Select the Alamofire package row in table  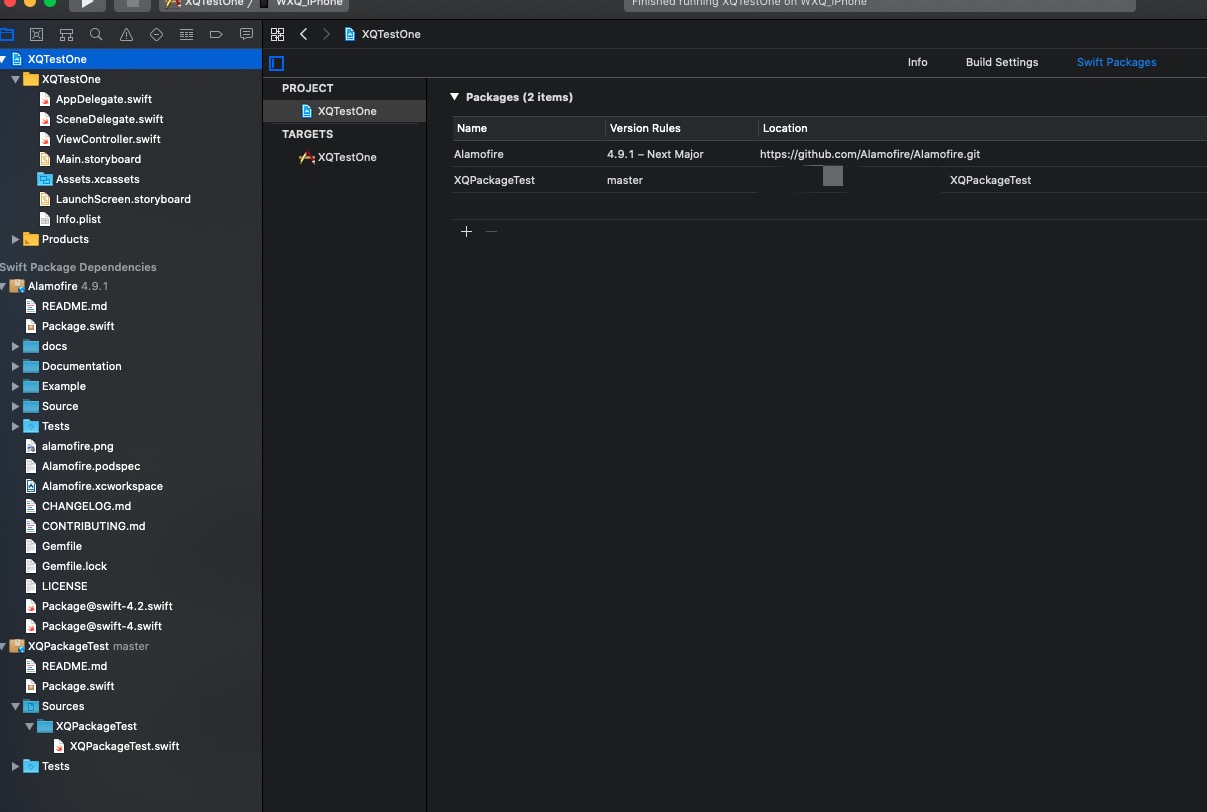(x=829, y=154)
